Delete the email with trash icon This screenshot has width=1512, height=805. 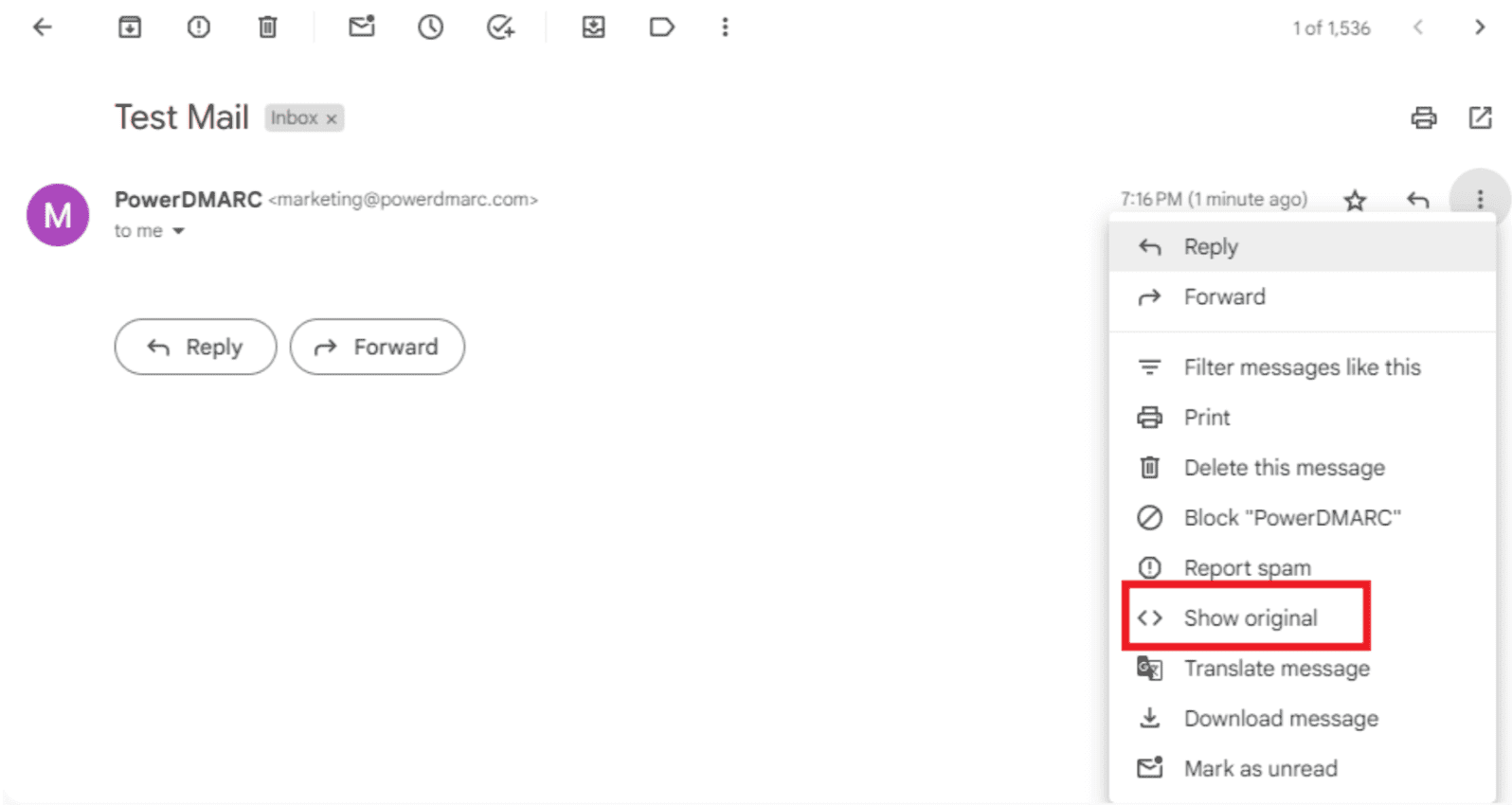pos(268,27)
